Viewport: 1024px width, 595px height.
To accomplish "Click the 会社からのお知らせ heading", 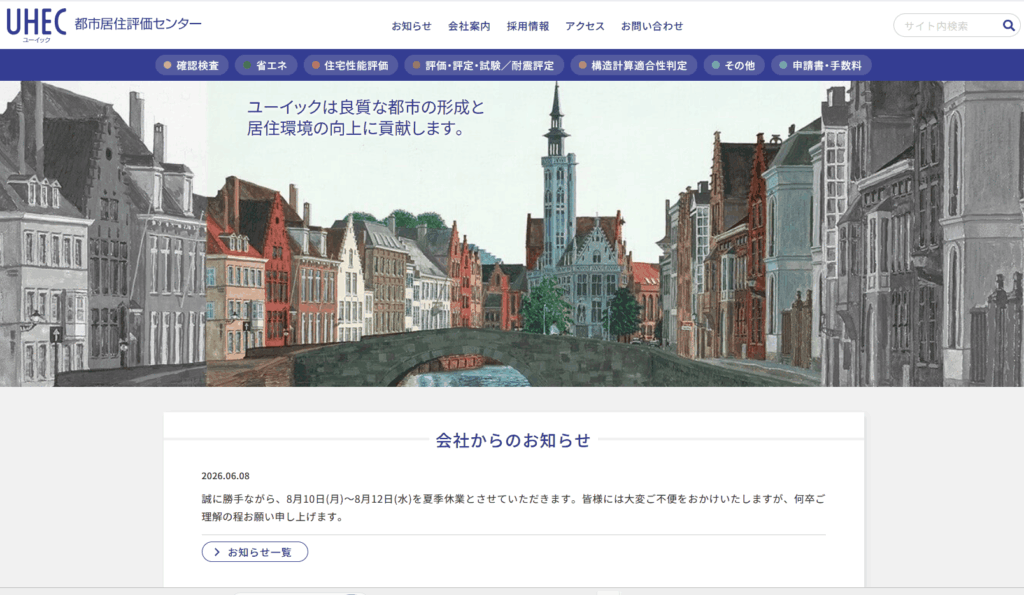I will tap(513, 440).
